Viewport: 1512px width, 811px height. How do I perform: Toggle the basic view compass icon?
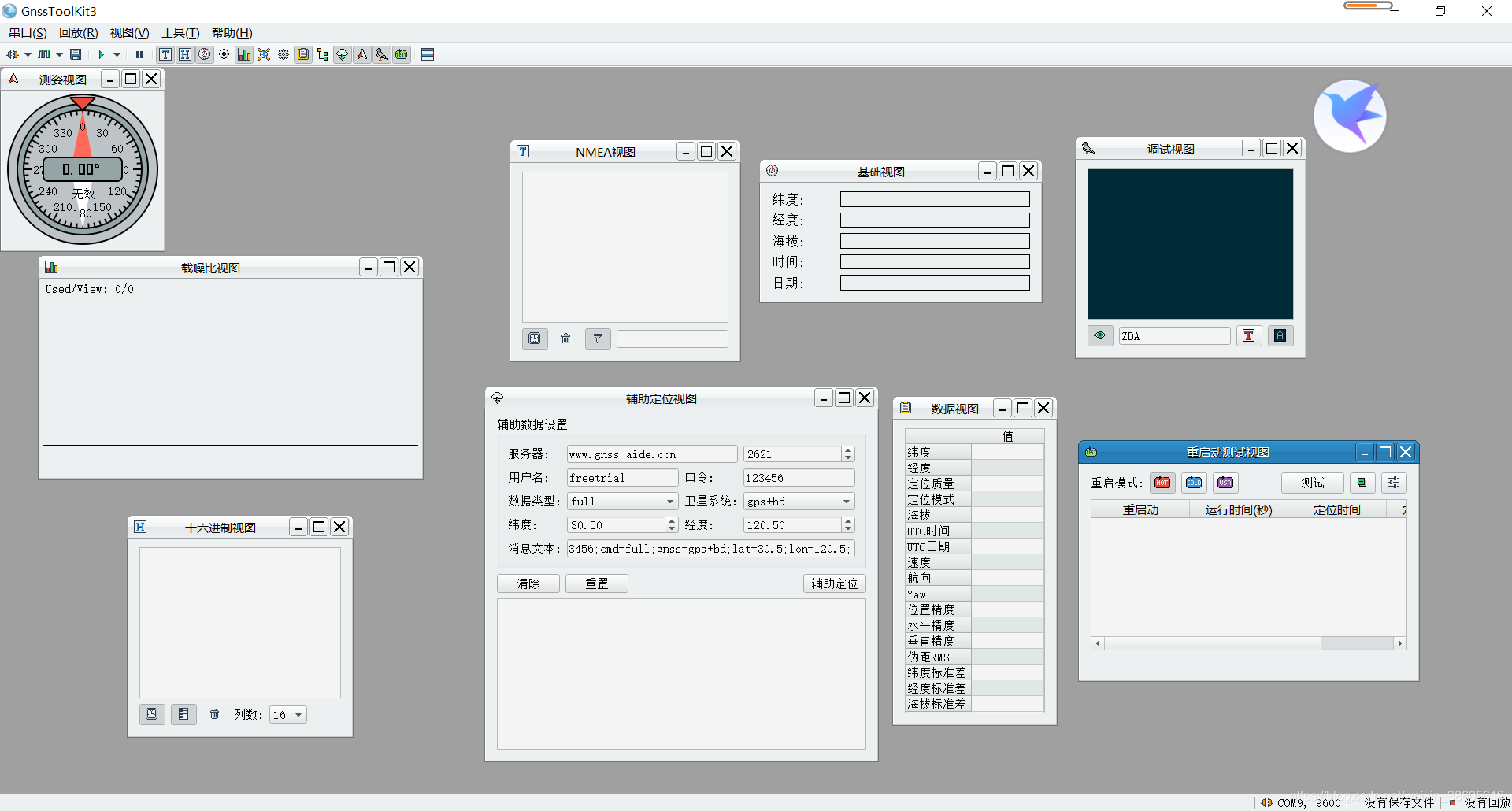pos(205,54)
